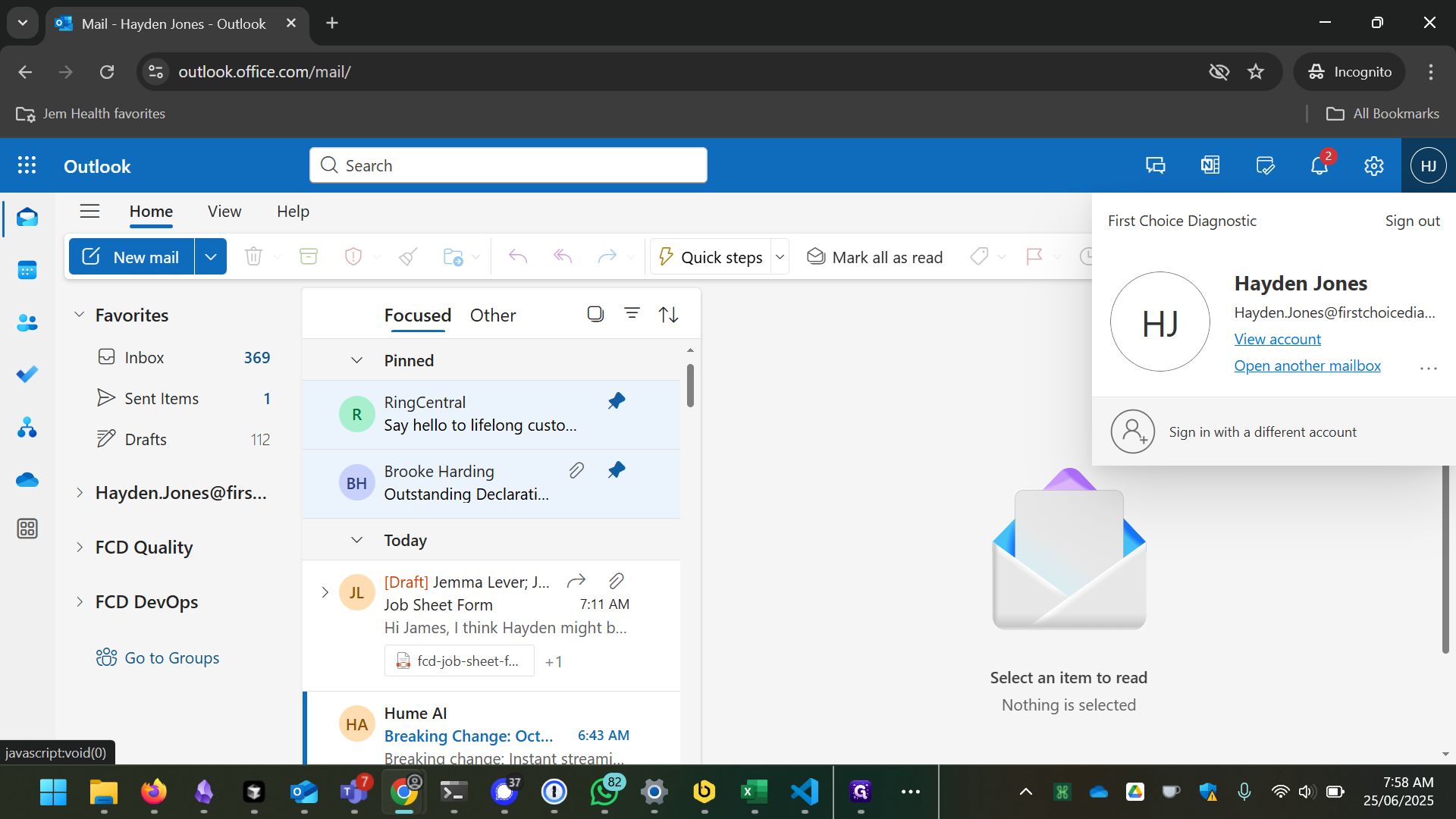Open Excel from the Windows taskbar
Image resolution: width=1456 pixels, height=819 pixels.
[x=754, y=792]
